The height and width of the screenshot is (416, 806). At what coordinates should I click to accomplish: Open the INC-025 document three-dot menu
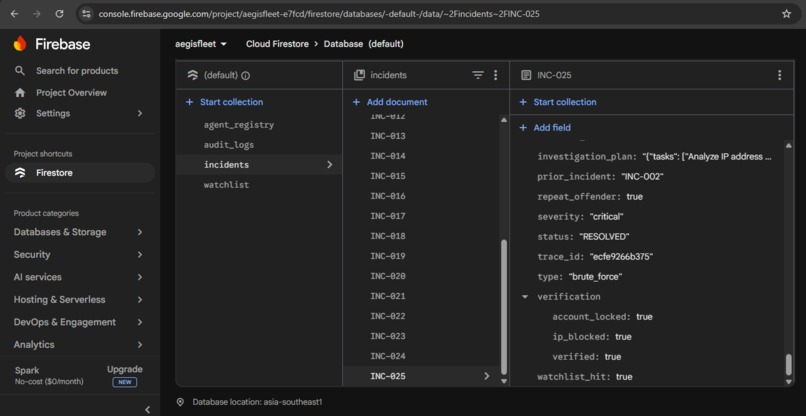point(779,75)
